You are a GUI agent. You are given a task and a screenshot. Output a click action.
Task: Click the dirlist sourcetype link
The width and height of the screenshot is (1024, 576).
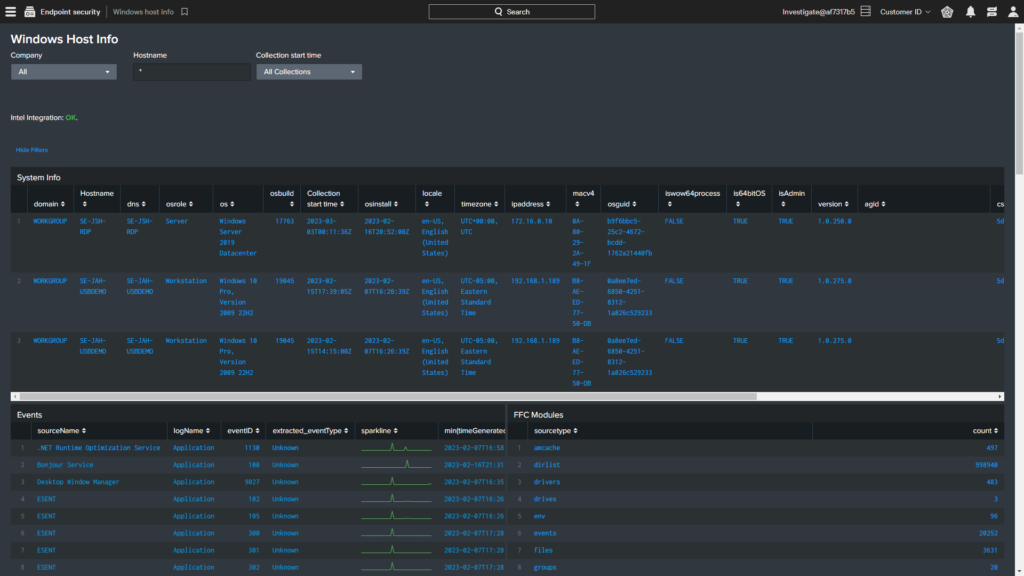pyautogui.click(x=547, y=465)
